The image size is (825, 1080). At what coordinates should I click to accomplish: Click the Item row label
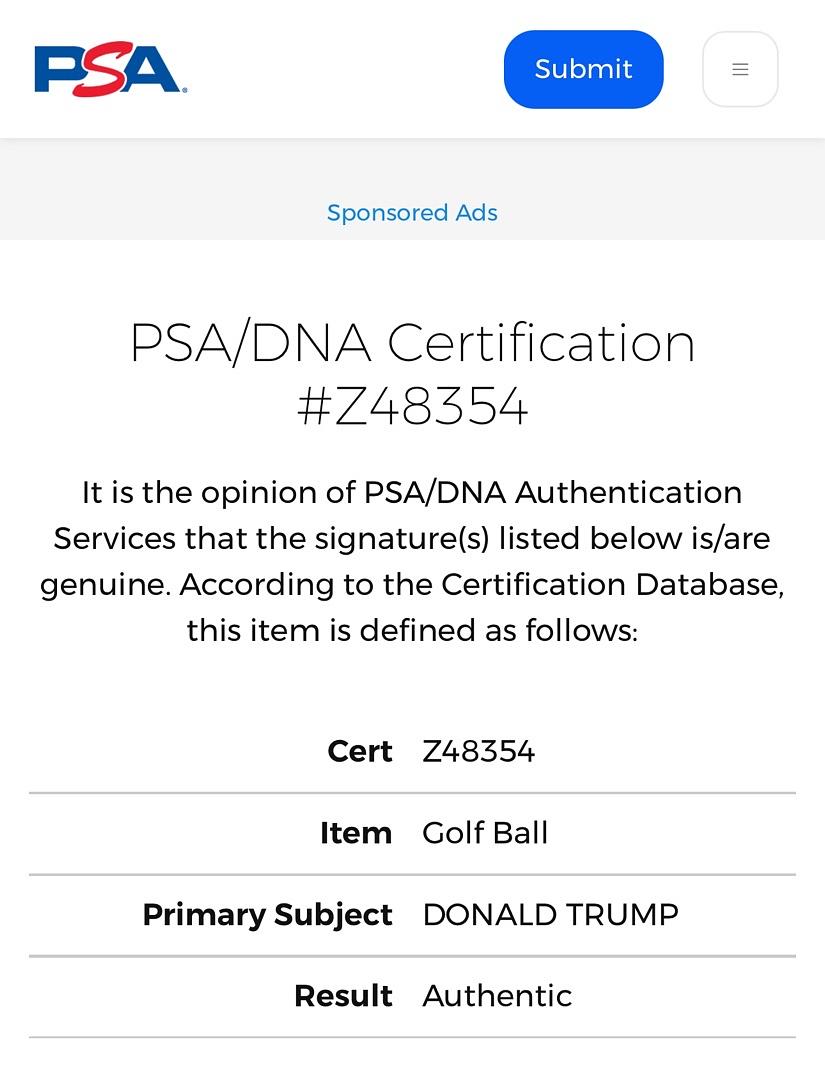(355, 833)
